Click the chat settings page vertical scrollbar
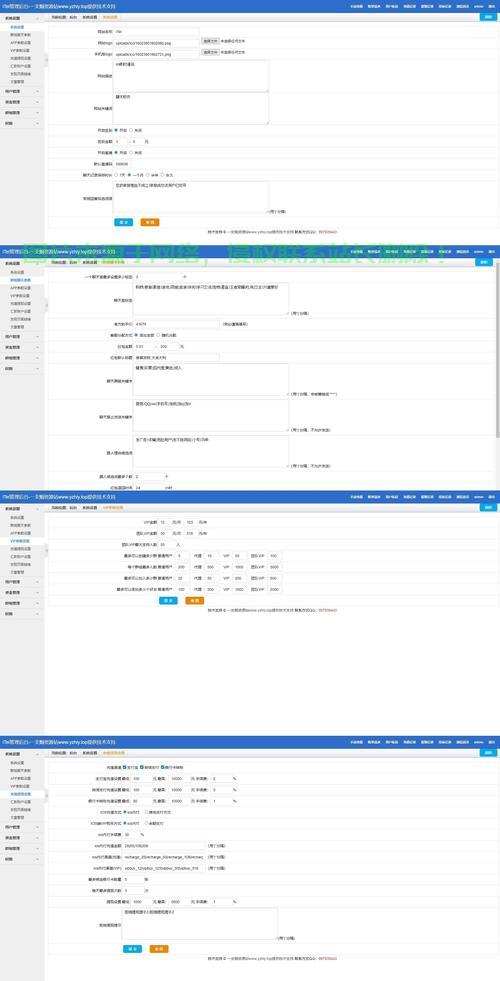 497,350
